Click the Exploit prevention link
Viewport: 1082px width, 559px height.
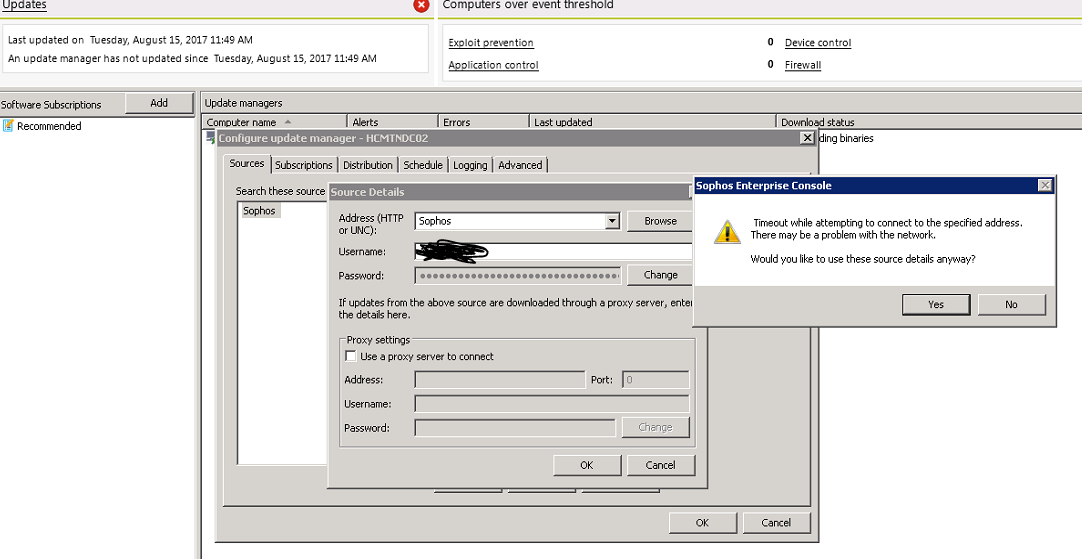490,43
